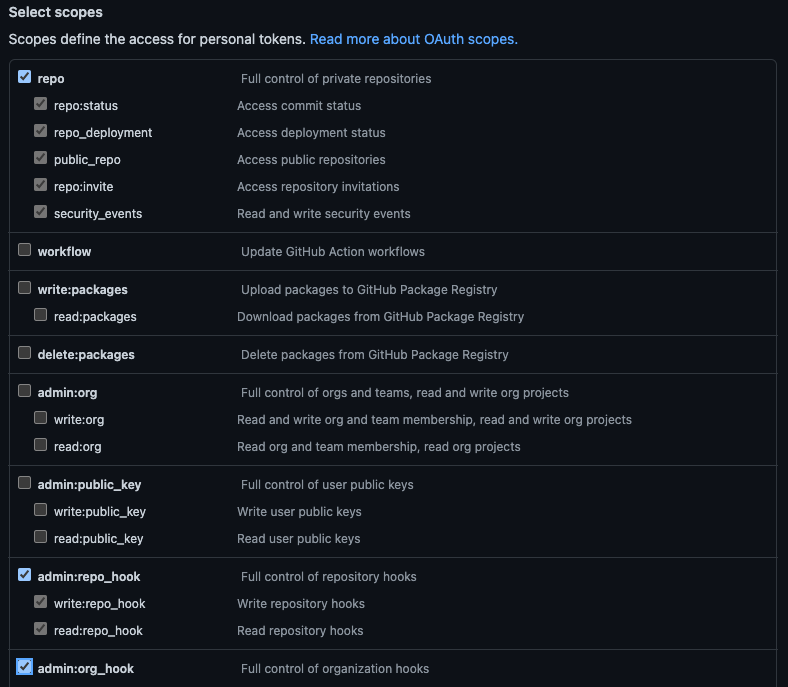
Task: Click 'Full control of organization hooks' text
Action: 335,669
